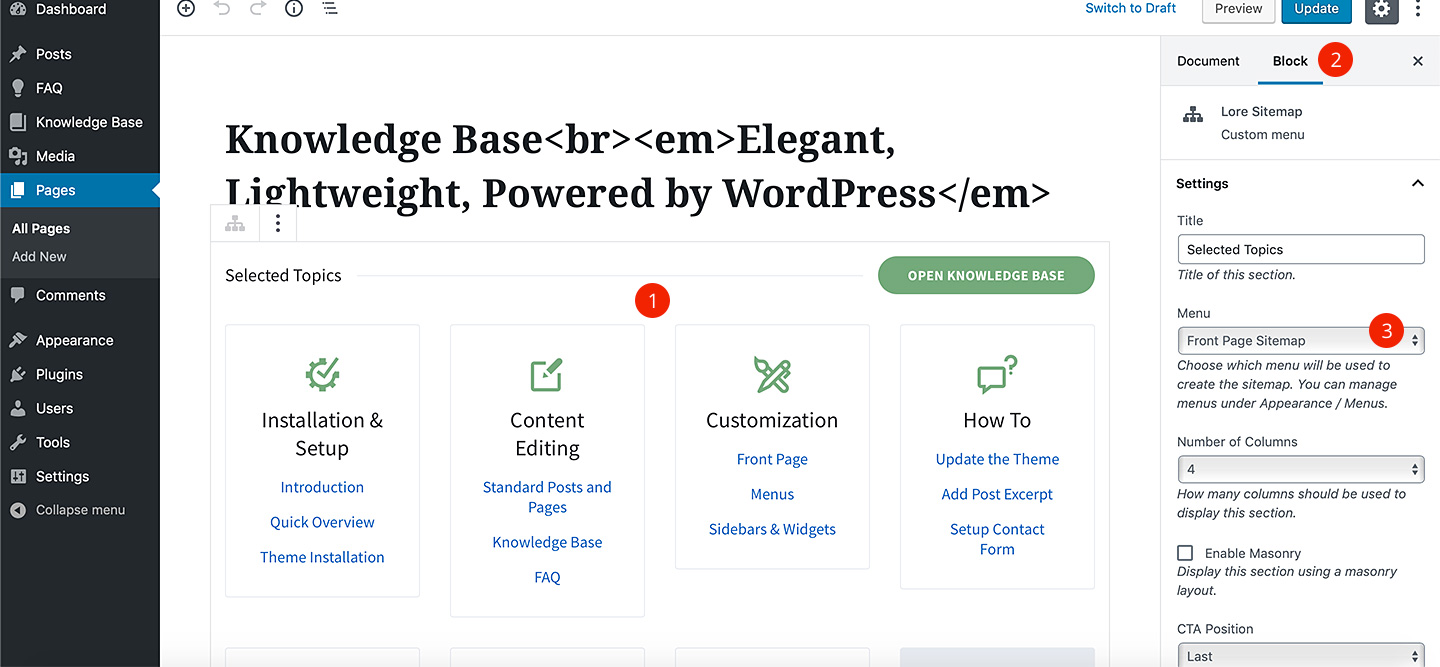
Task: Click Add Post Excerpt link
Action: [x=997, y=494]
